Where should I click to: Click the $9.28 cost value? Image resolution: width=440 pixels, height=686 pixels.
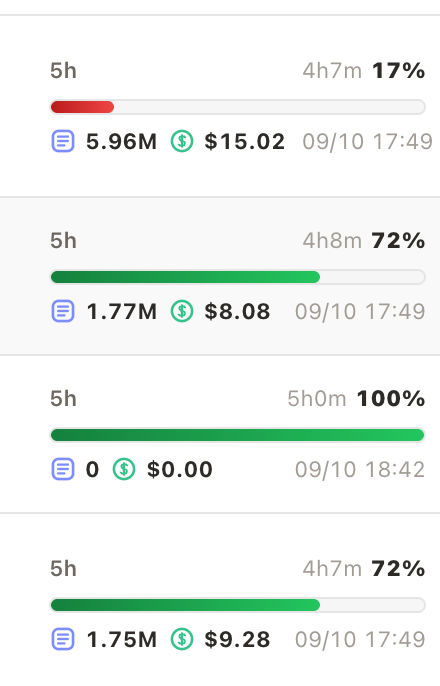[237, 640]
